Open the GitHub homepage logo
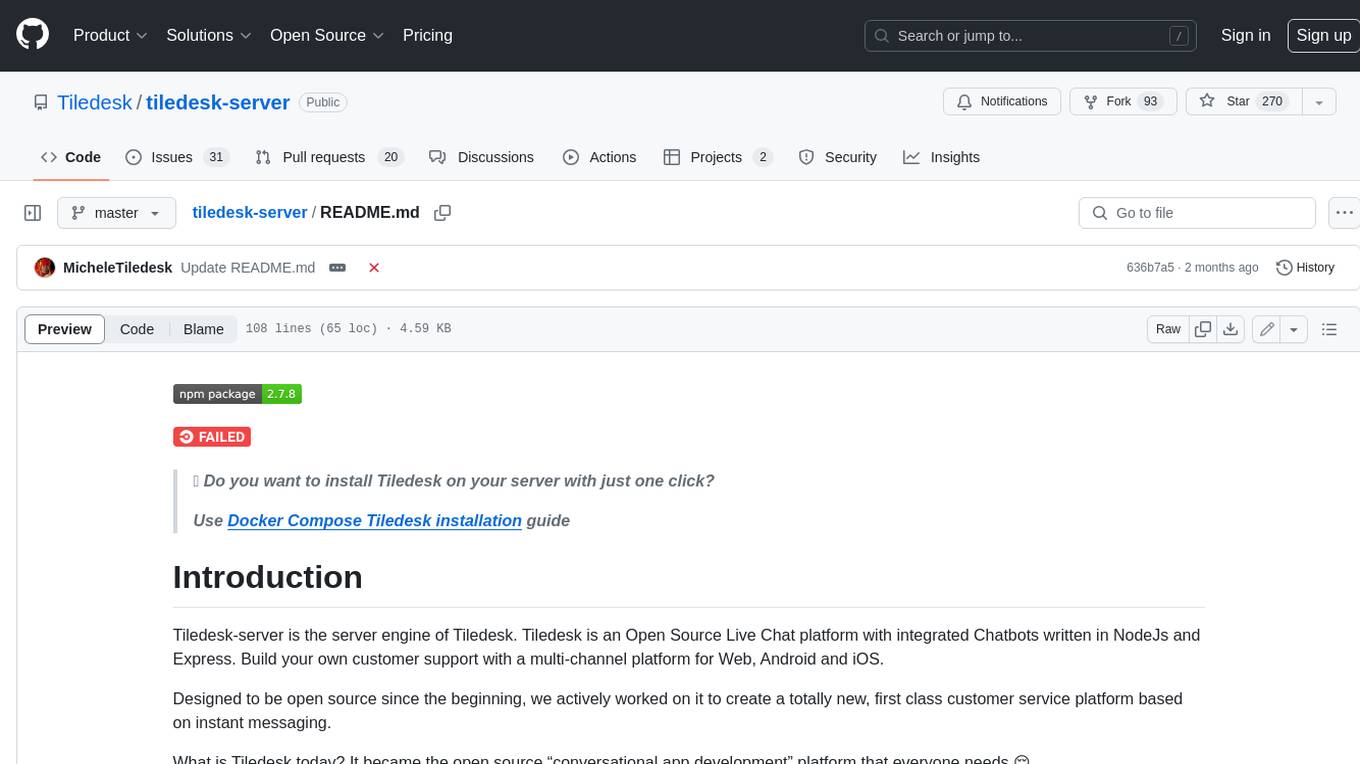The width and height of the screenshot is (1360, 764). (32, 35)
